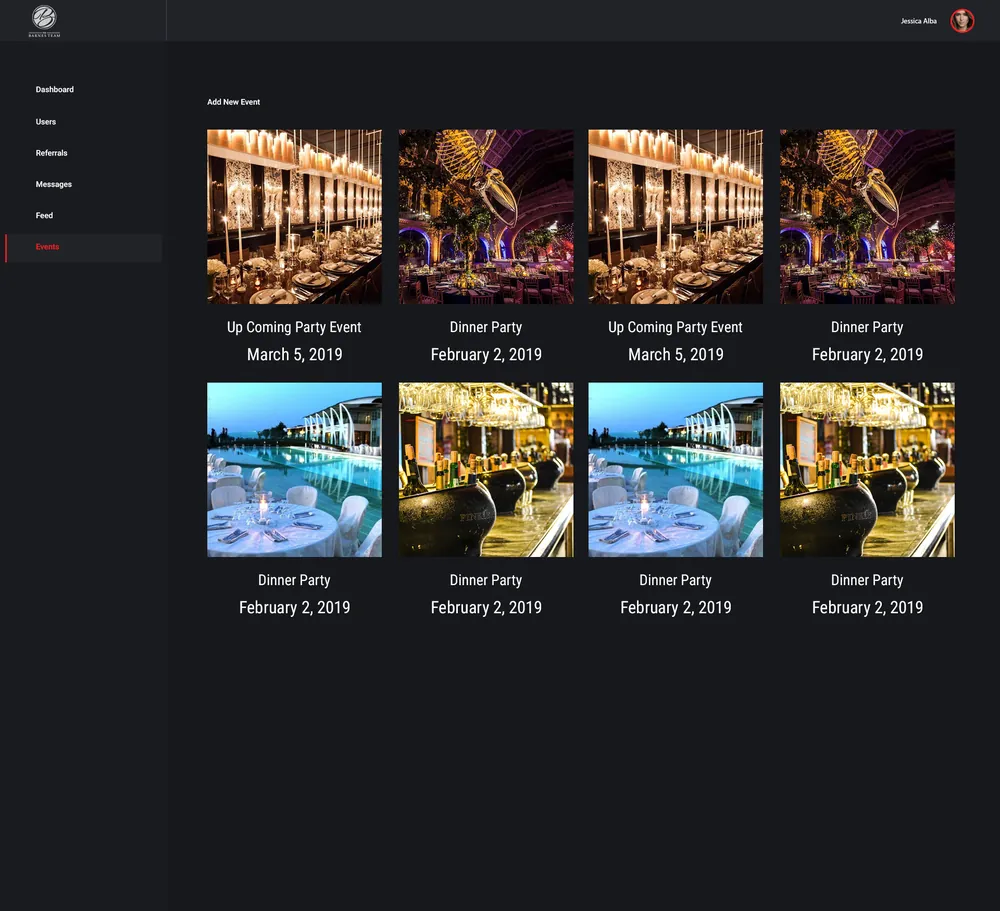Open the leftmost golden skeleton hall photo
The height and width of the screenshot is (911, 1000).
click(x=486, y=216)
